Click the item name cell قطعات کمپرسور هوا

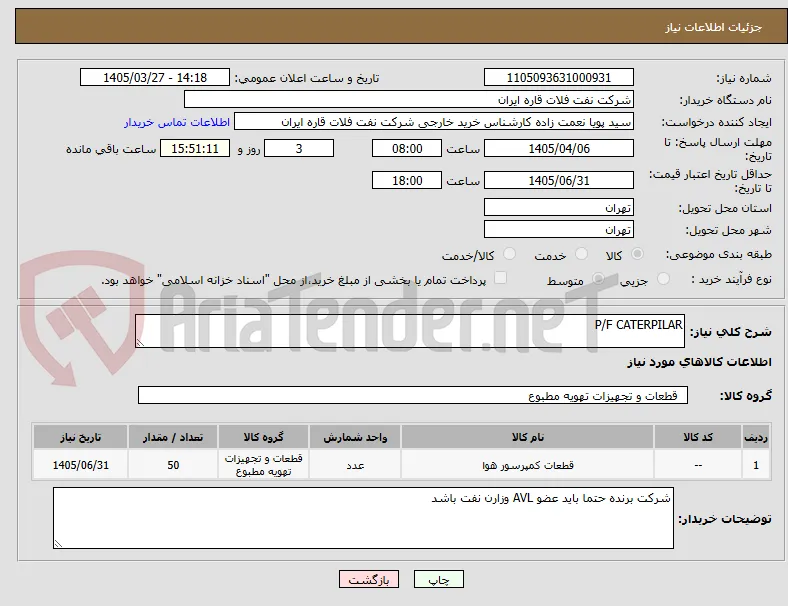pyautogui.click(x=527, y=465)
